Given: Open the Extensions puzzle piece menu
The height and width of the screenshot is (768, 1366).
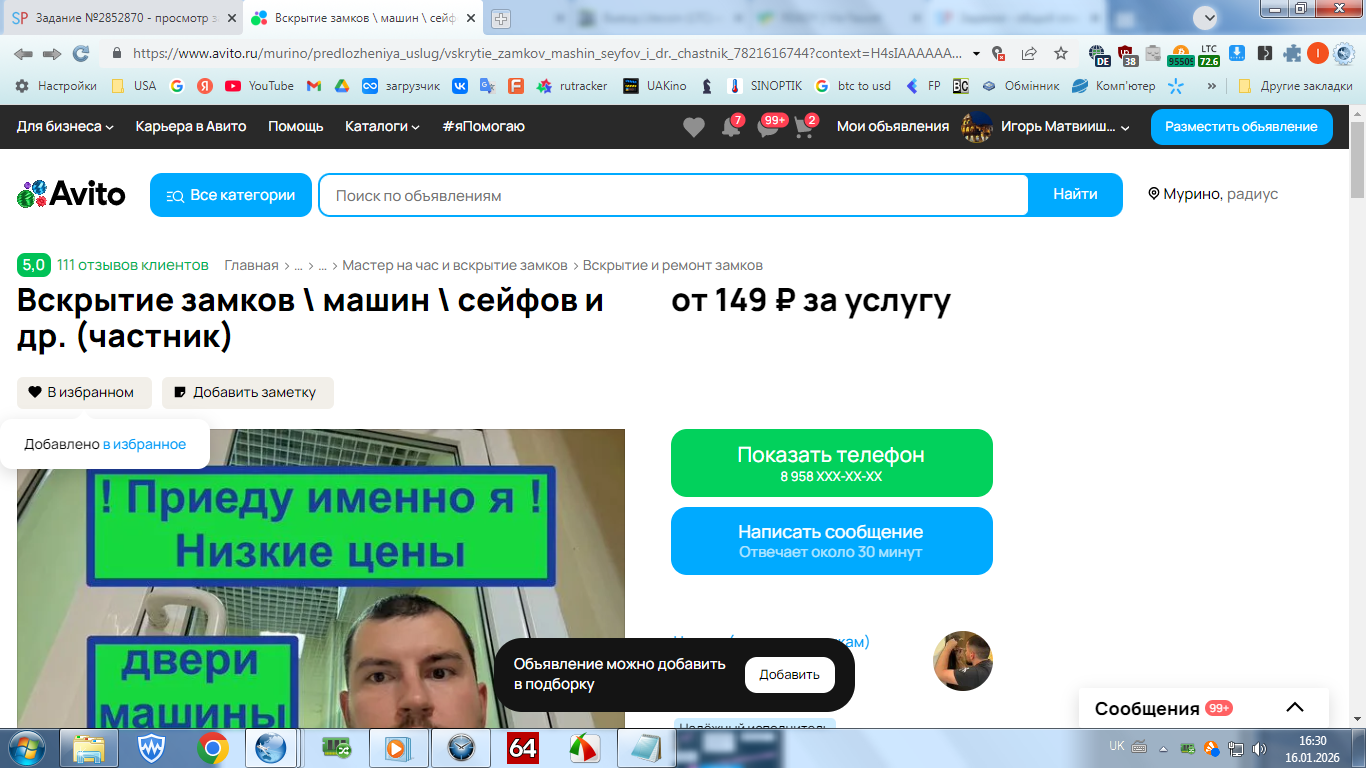Looking at the screenshot, I should (1293, 53).
